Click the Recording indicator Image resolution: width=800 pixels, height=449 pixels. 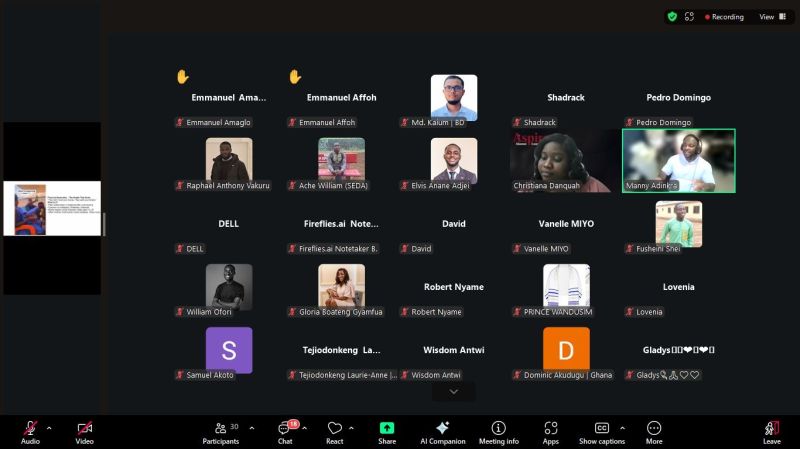pyautogui.click(x=724, y=17)
